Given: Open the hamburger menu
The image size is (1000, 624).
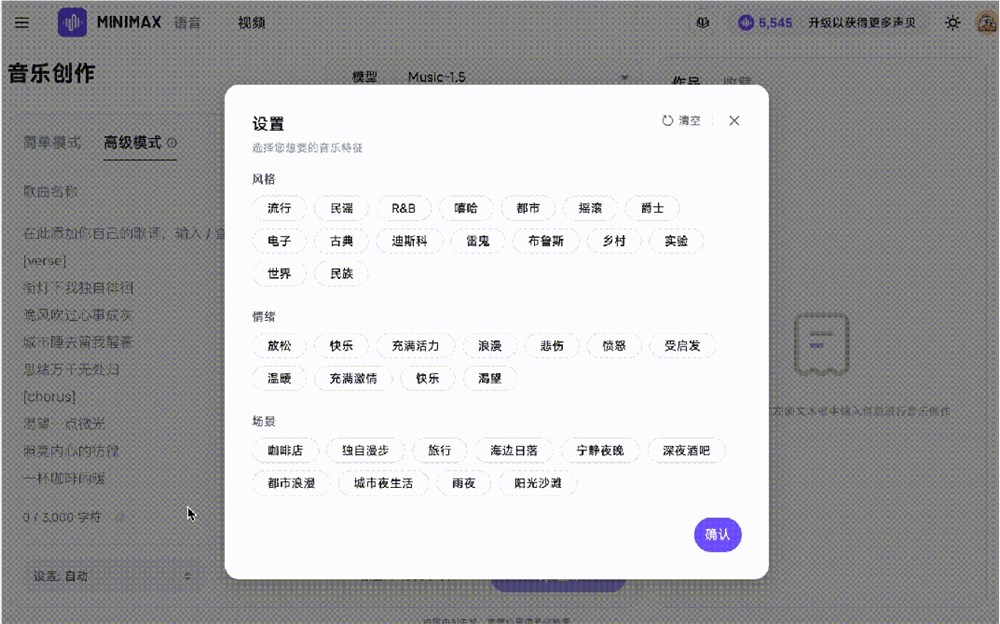Looking at the screenshot, I should coord(21,22).
